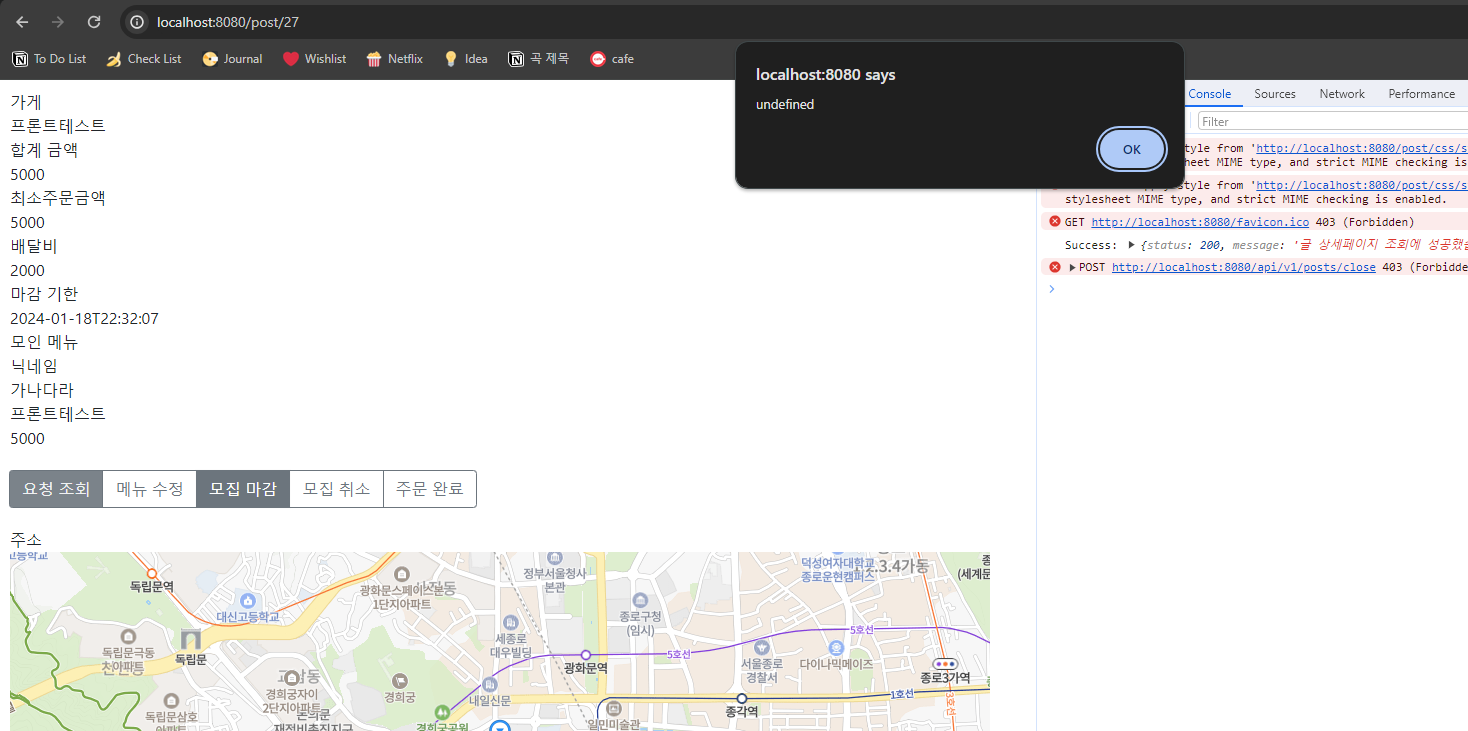Image resolution: width=1468 pixels, height=731 pixels.
Task: Reload the page with the refresh icon
Action: pyautogui.click(x=94, y=22)
